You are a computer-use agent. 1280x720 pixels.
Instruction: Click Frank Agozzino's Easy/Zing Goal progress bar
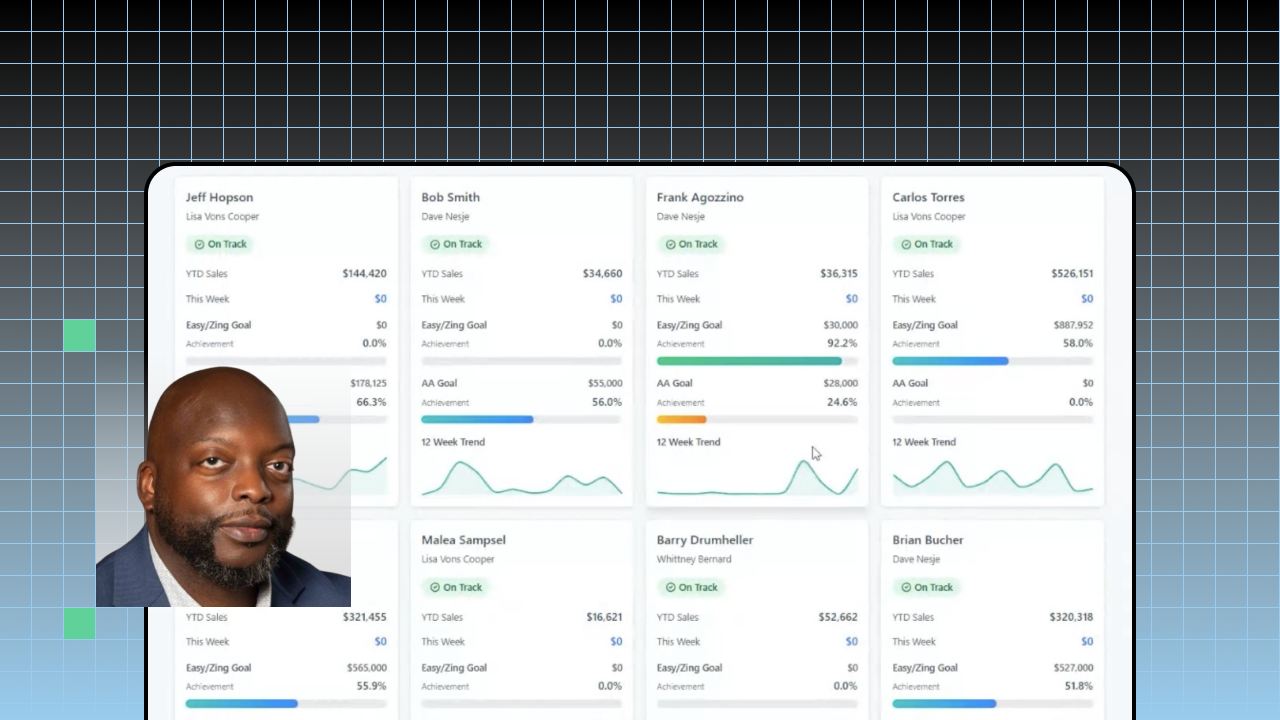pos(757,361)
